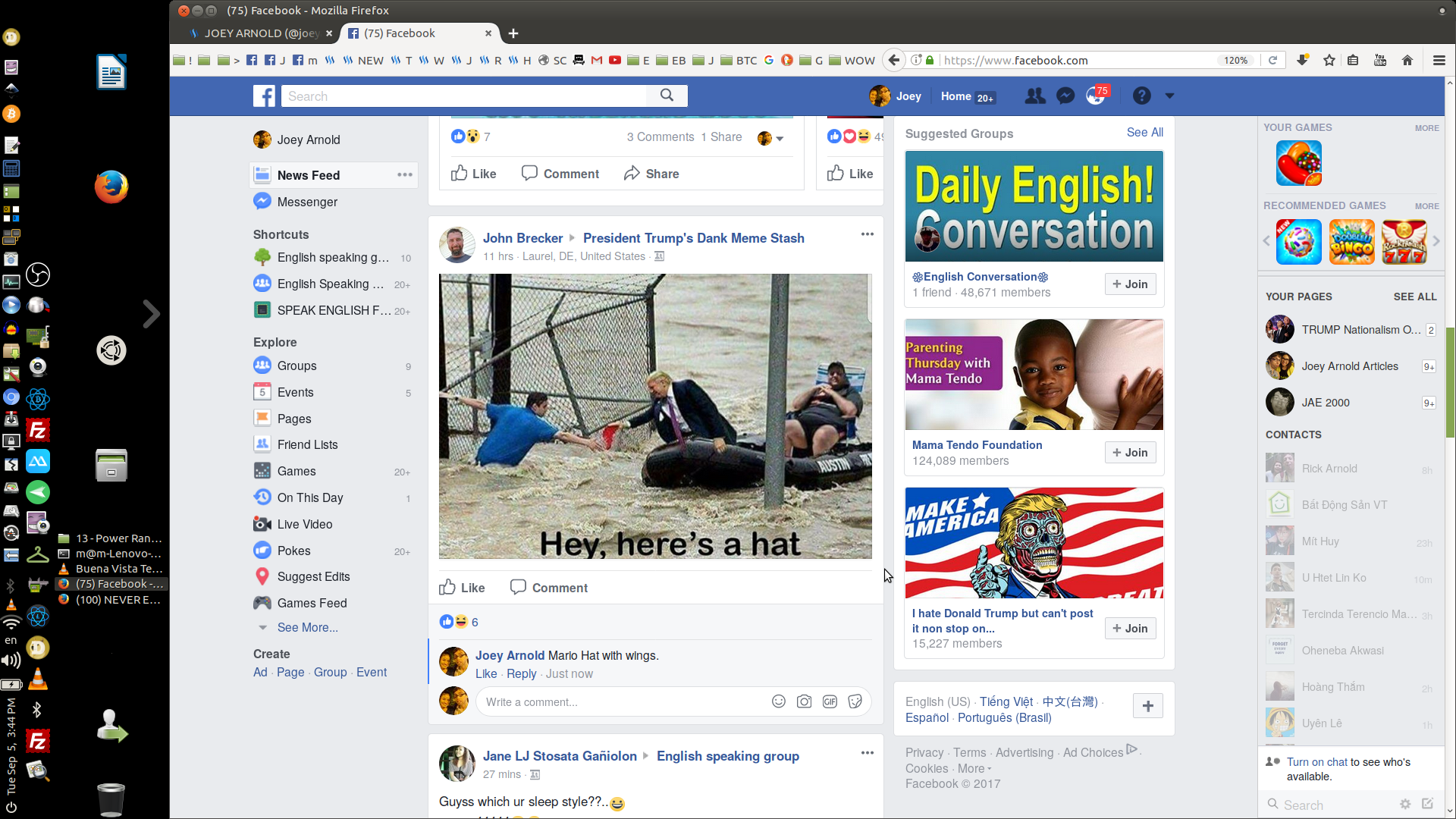The image size is (1456, 819).
Task: Open Trash icon on desktop
Action: coord(111,799)
